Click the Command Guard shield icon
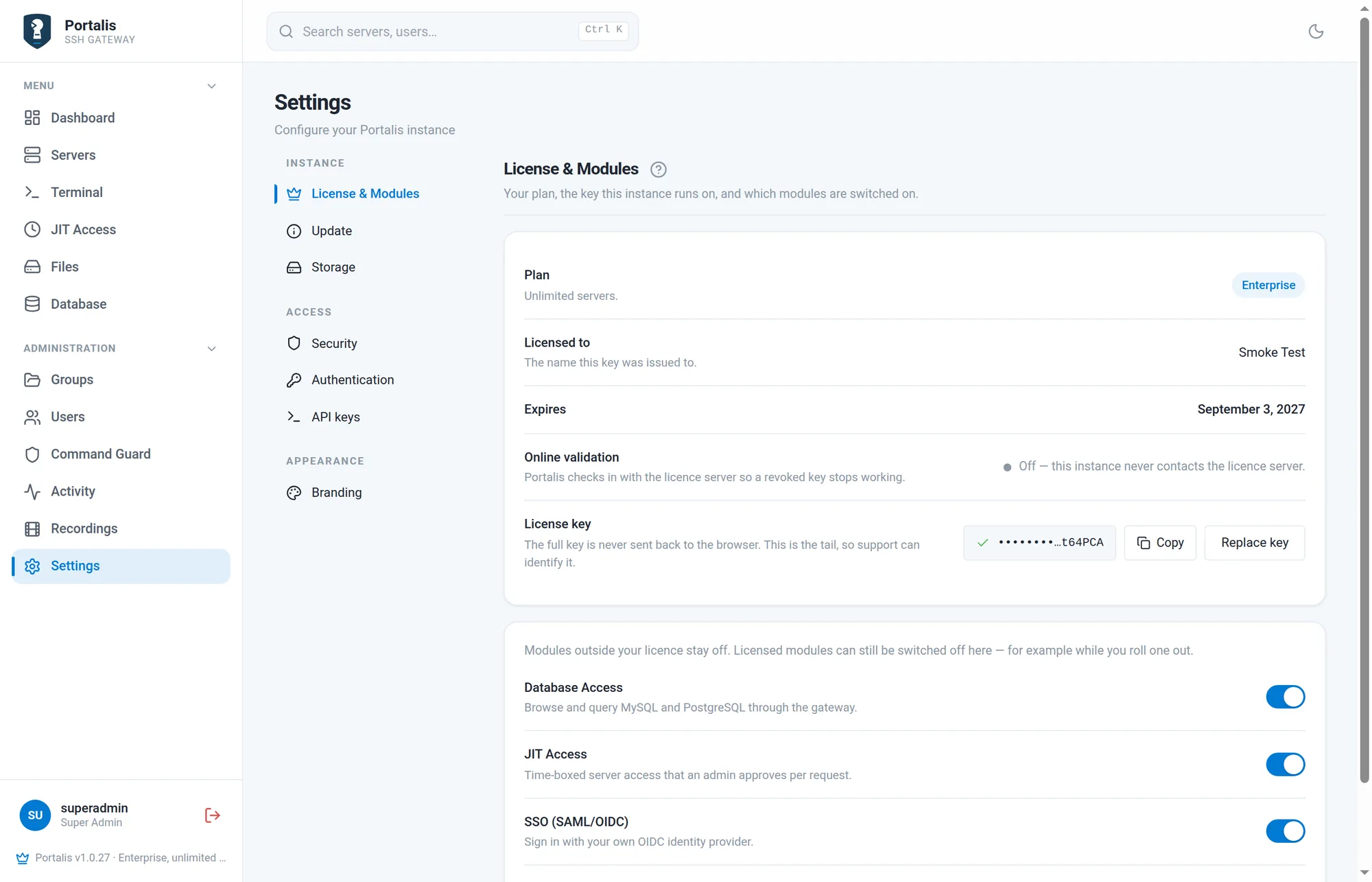 32,454
